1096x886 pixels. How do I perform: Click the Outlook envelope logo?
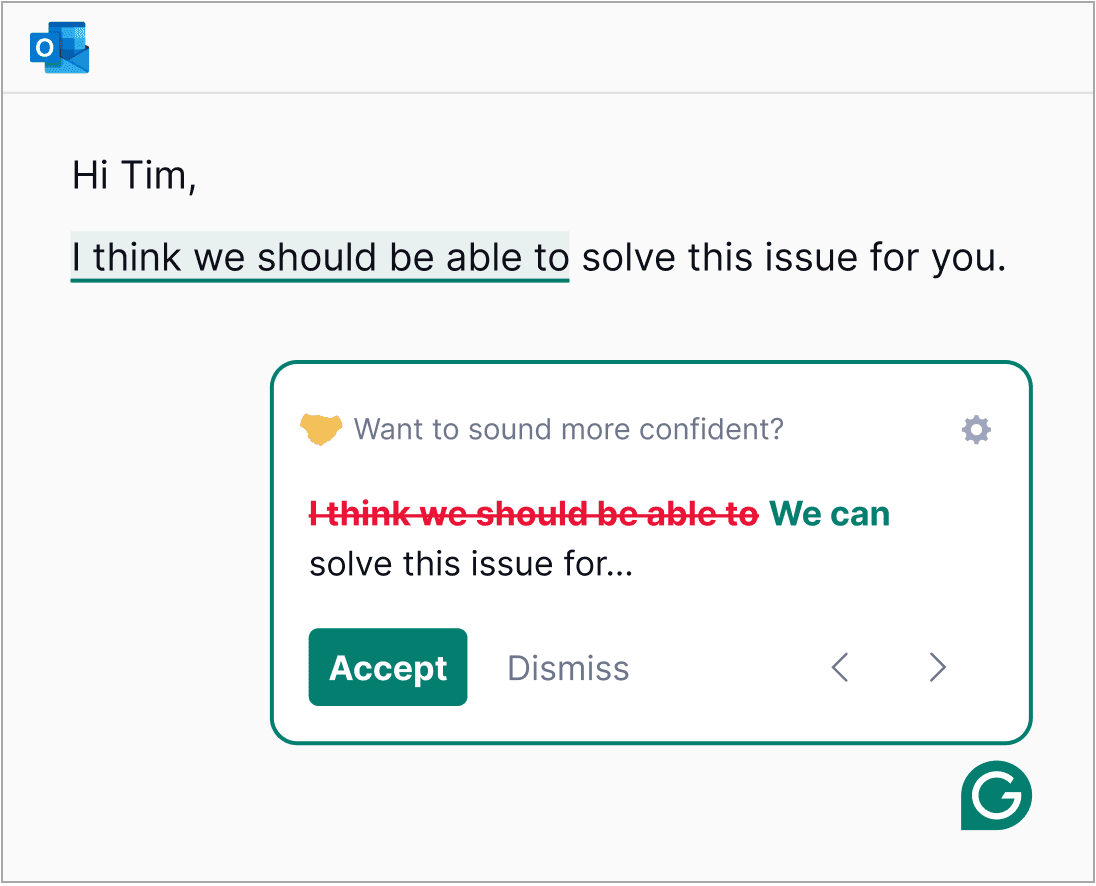click(58, 48)
